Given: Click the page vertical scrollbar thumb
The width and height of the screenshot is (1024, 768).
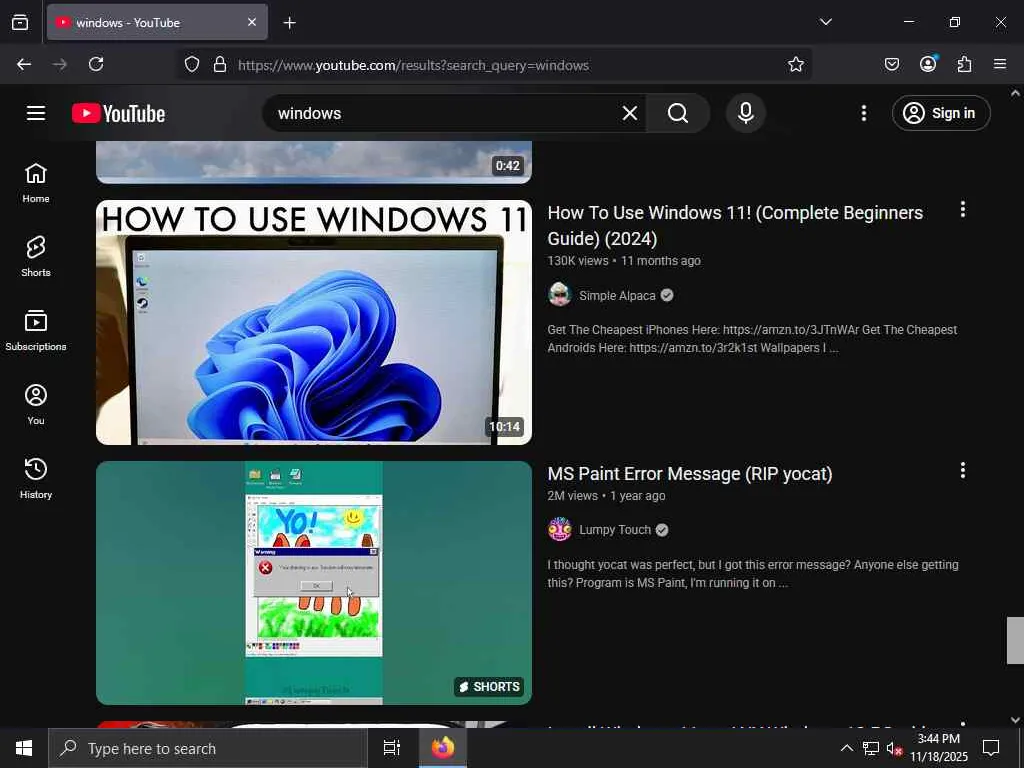Looking at the screenshot, I should [x=1015, y=640].
